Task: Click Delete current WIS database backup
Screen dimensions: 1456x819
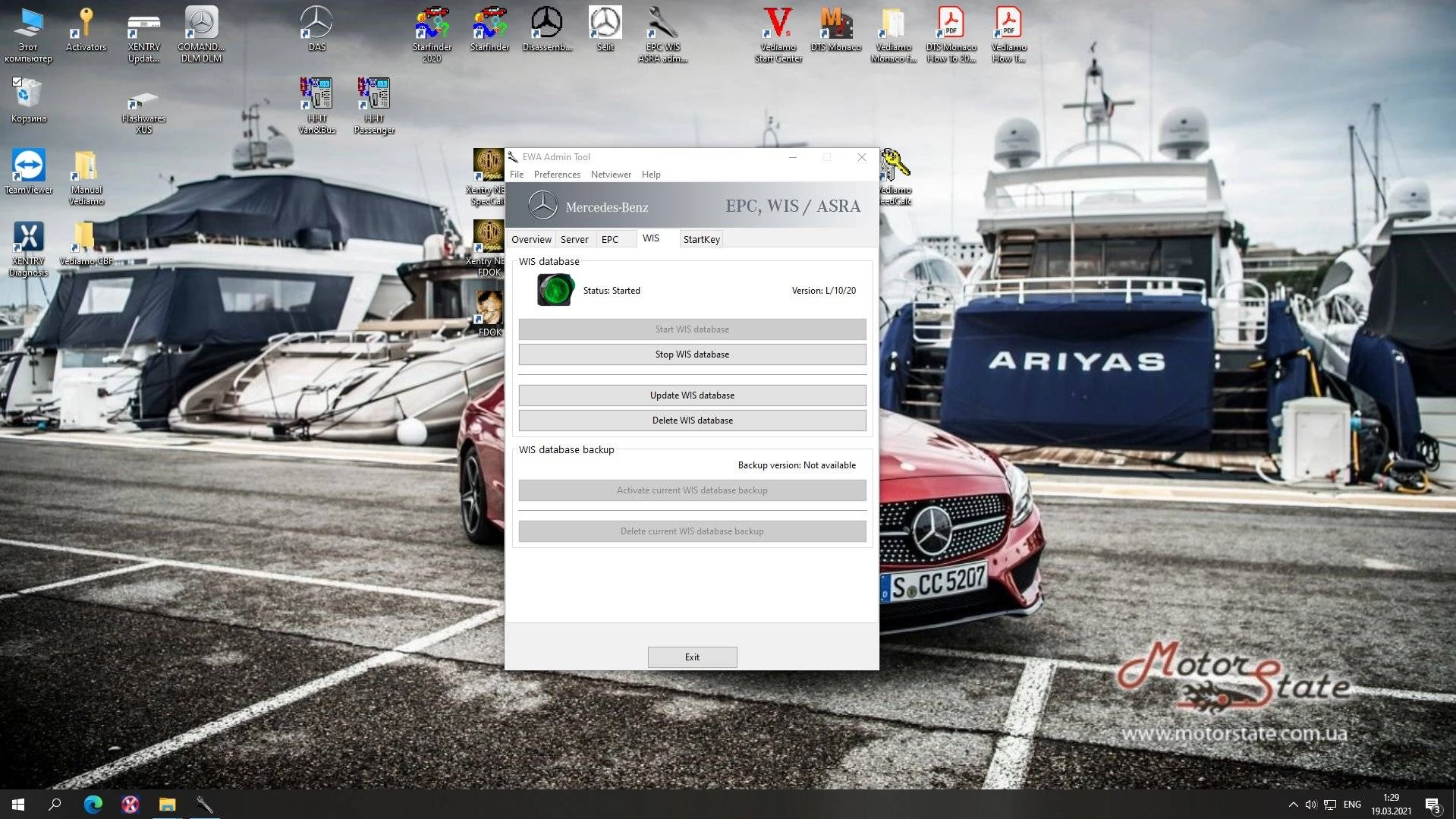Action: tap(692, 531)
